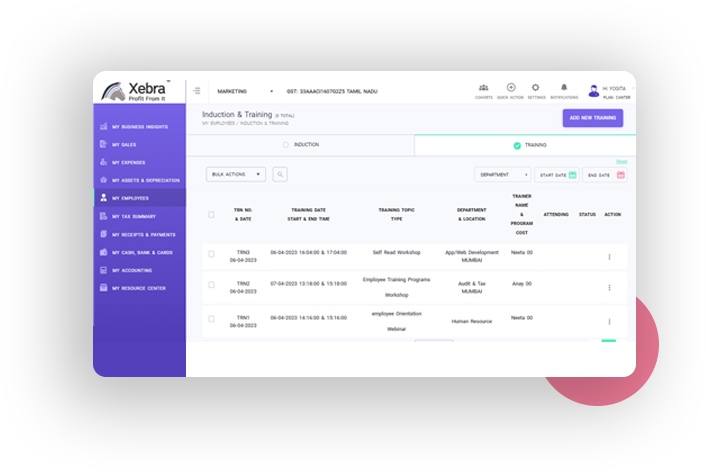Select the TRN2 row checkbox
707x470 pixels.
coord(211,285)
